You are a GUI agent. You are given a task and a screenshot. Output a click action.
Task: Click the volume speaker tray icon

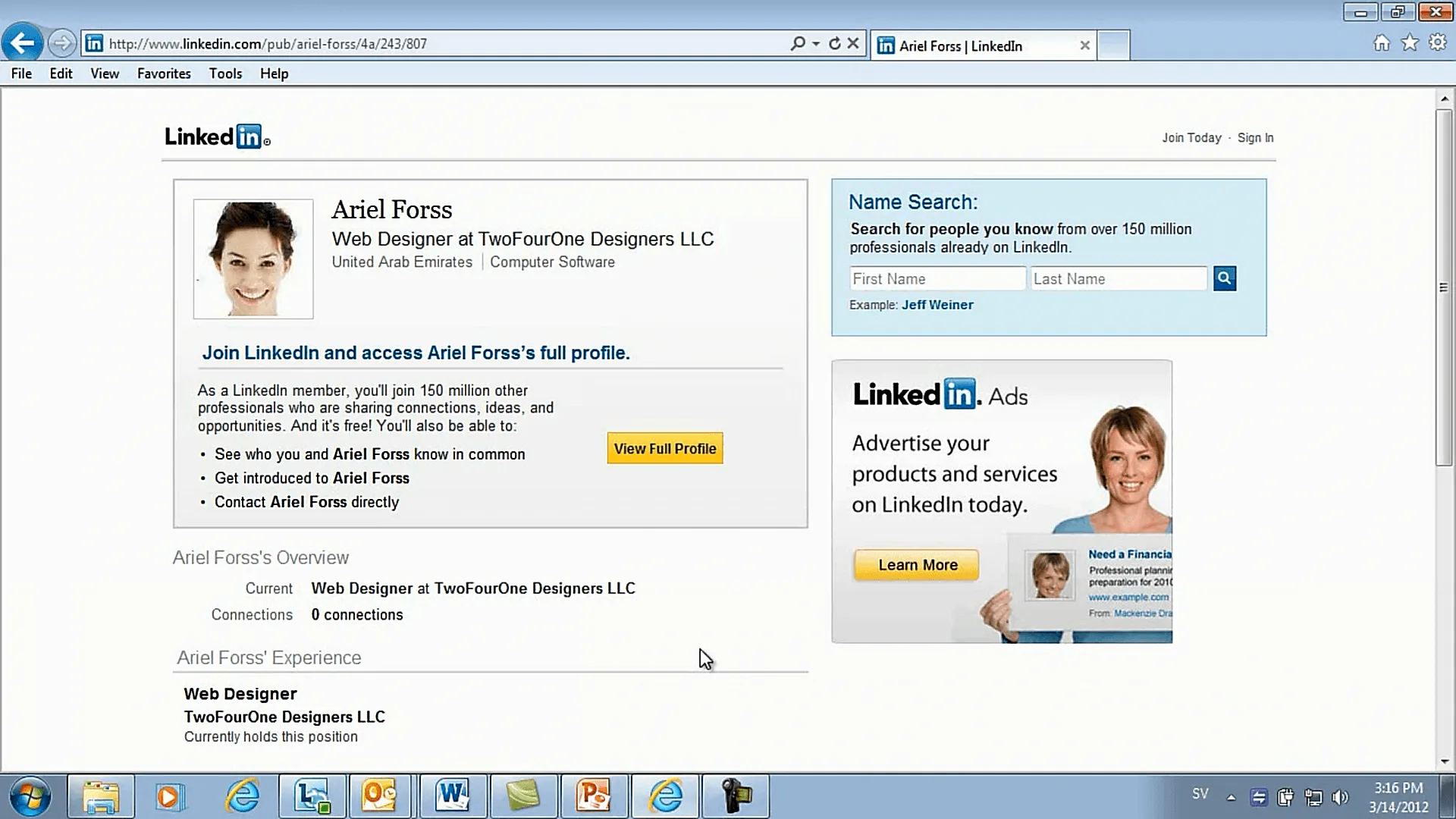click(1340, 797)
